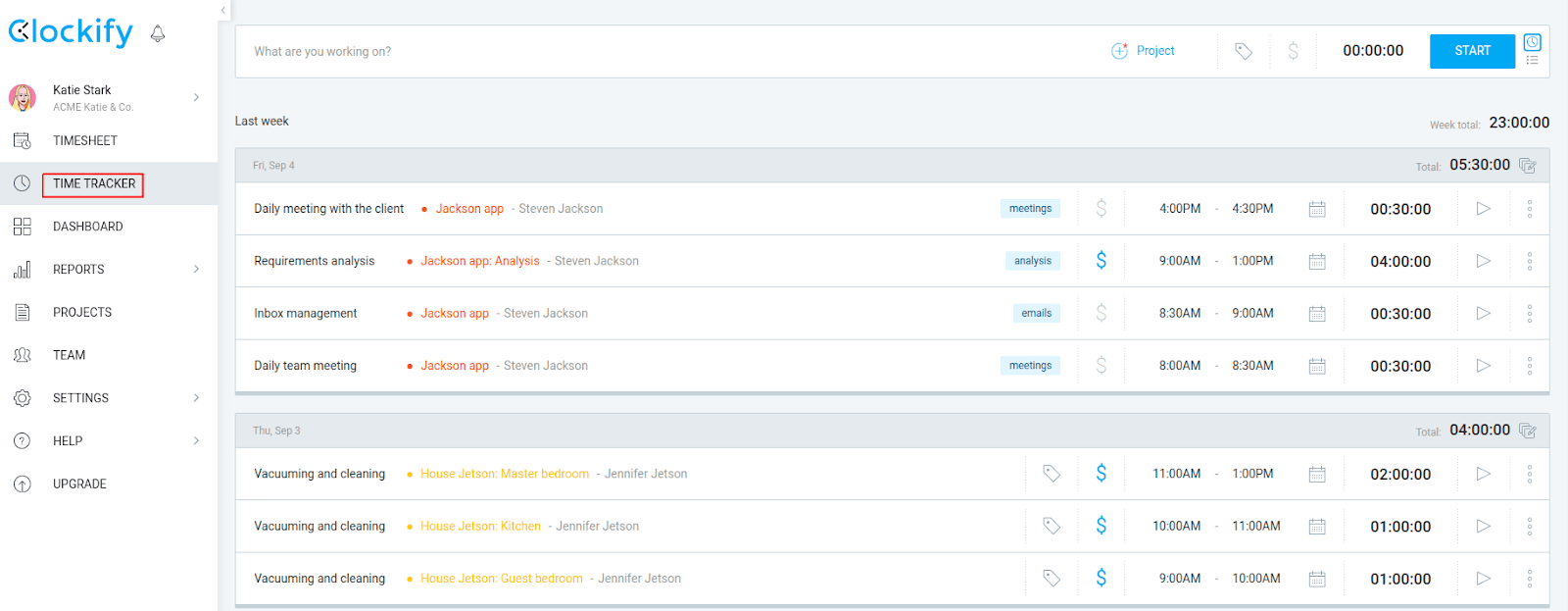This screenshot has height=611, width=1568.
Task: Click the START timer button
Action: coord(1472,51)
